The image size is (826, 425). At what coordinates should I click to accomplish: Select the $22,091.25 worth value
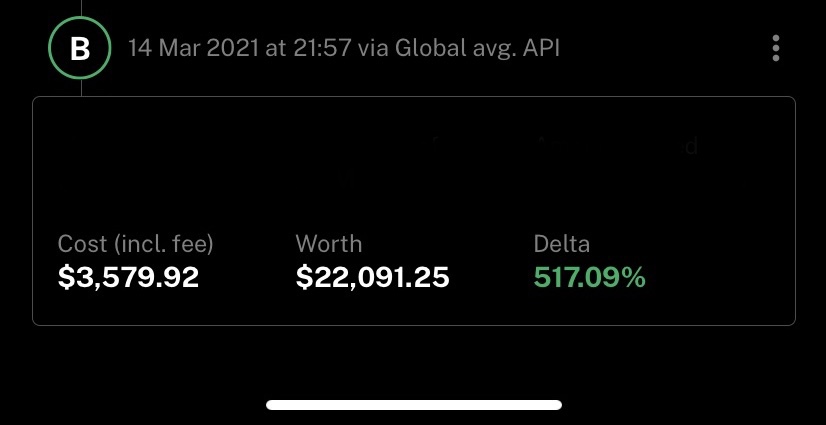pos(372,277)
